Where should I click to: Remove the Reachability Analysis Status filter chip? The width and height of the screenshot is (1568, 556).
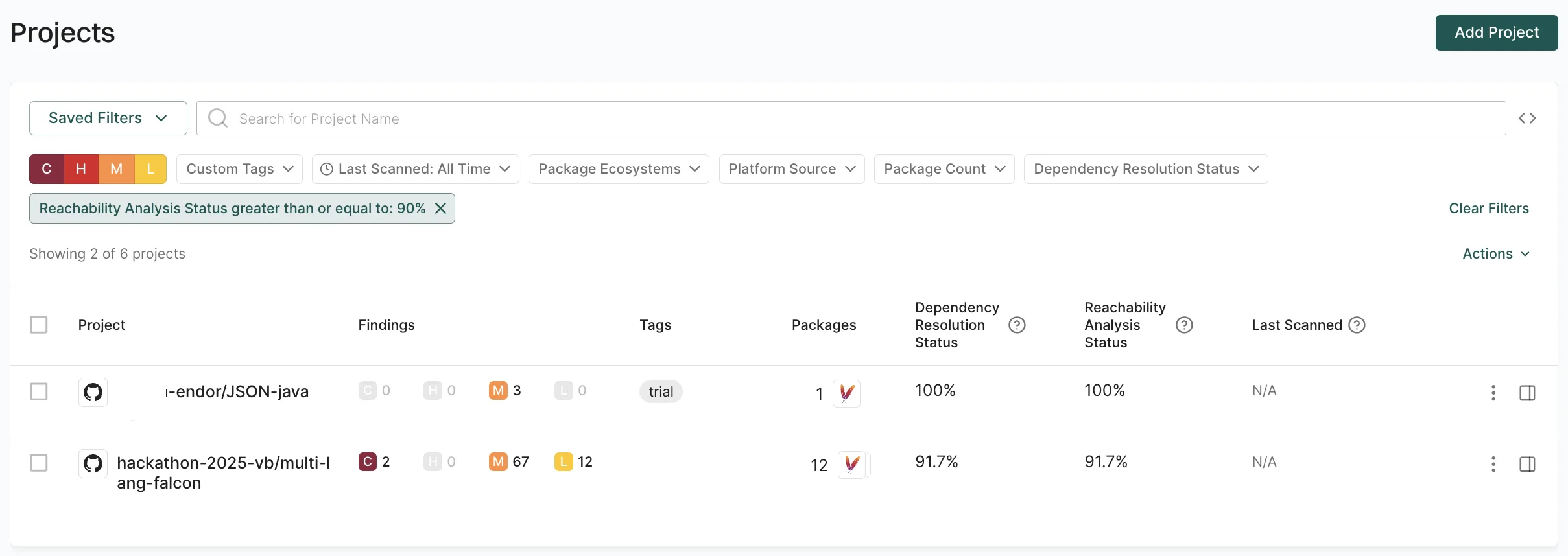[440, 208]
